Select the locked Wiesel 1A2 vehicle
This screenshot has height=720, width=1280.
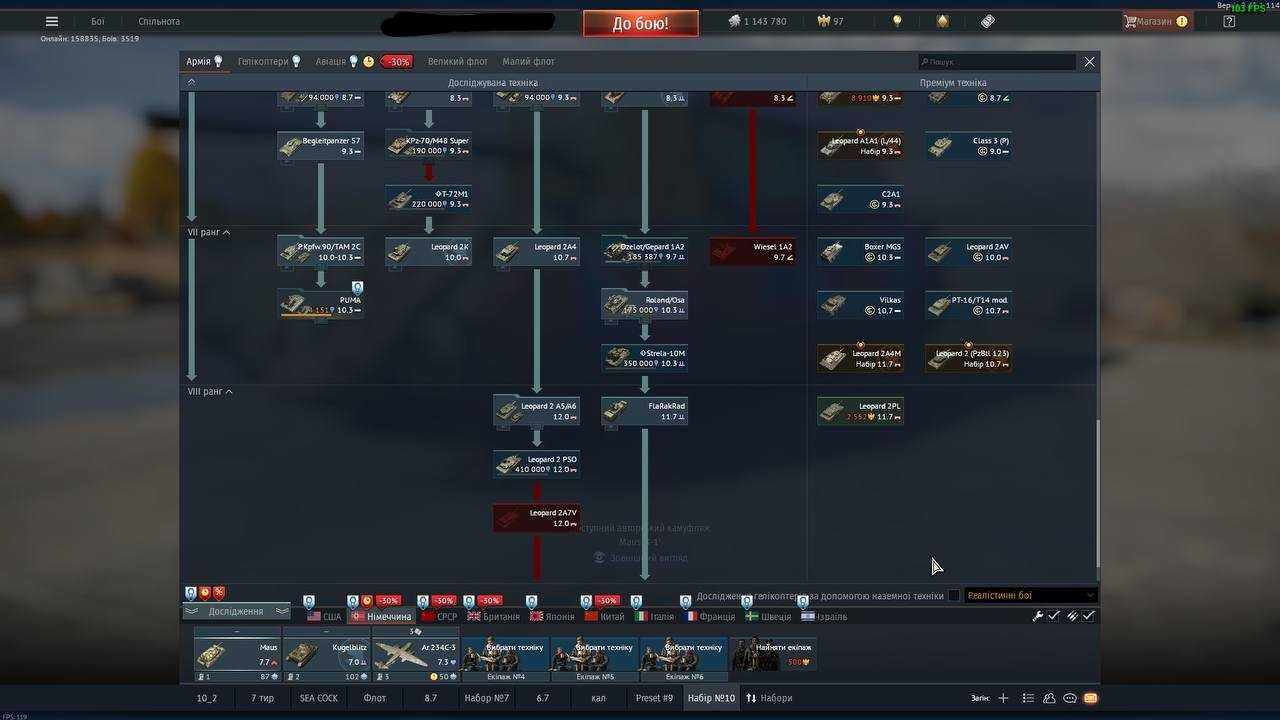pos(752,252)
